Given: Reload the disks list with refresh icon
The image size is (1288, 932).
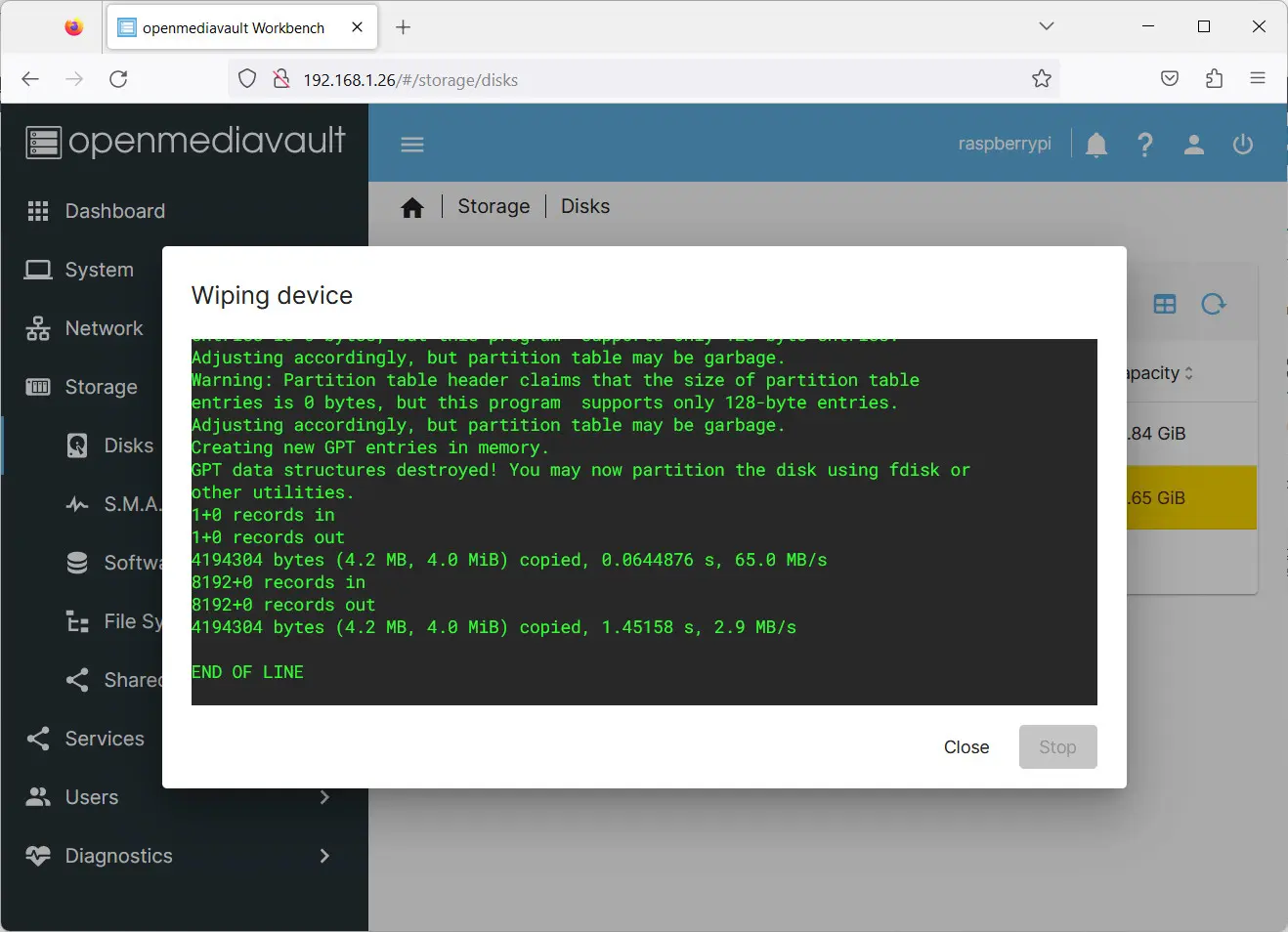Looking at the screenshot, I should click(1214, 305).
